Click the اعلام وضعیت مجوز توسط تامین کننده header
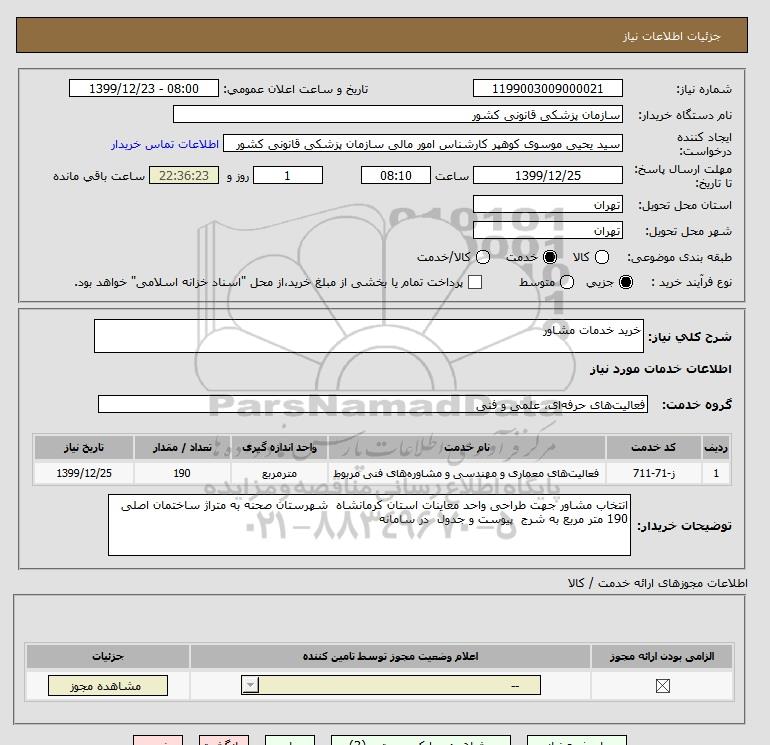The height and width of the screenshot is (745, 770). [x=390, y=656]
